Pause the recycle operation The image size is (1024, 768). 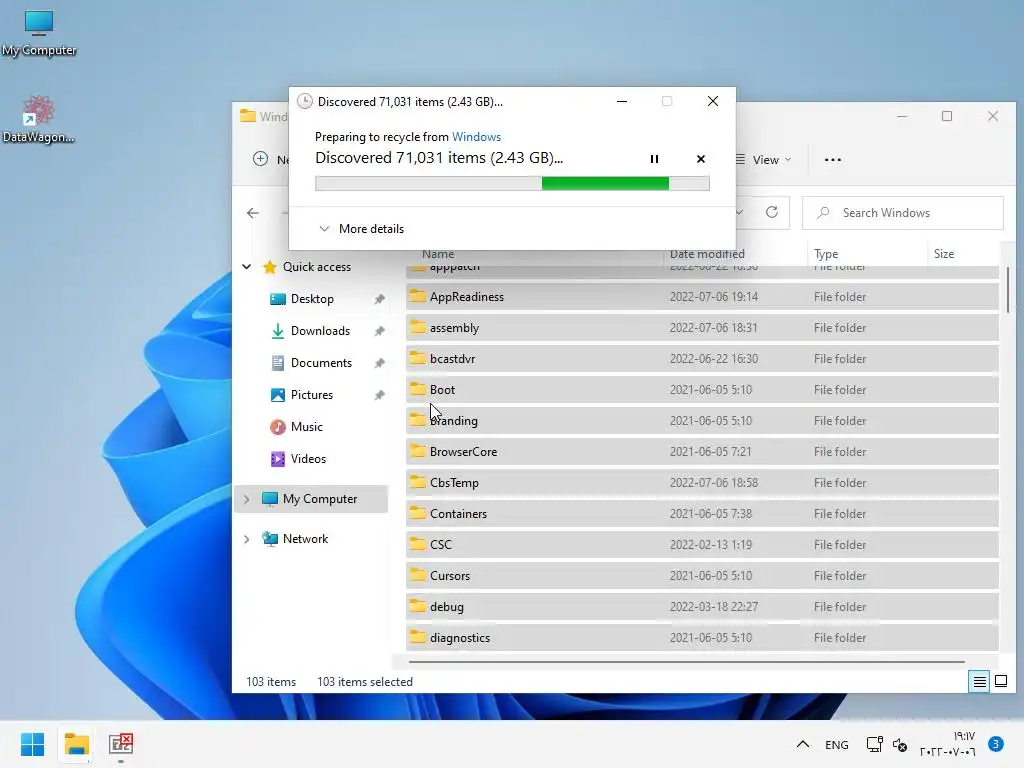[x=654, y=159]
